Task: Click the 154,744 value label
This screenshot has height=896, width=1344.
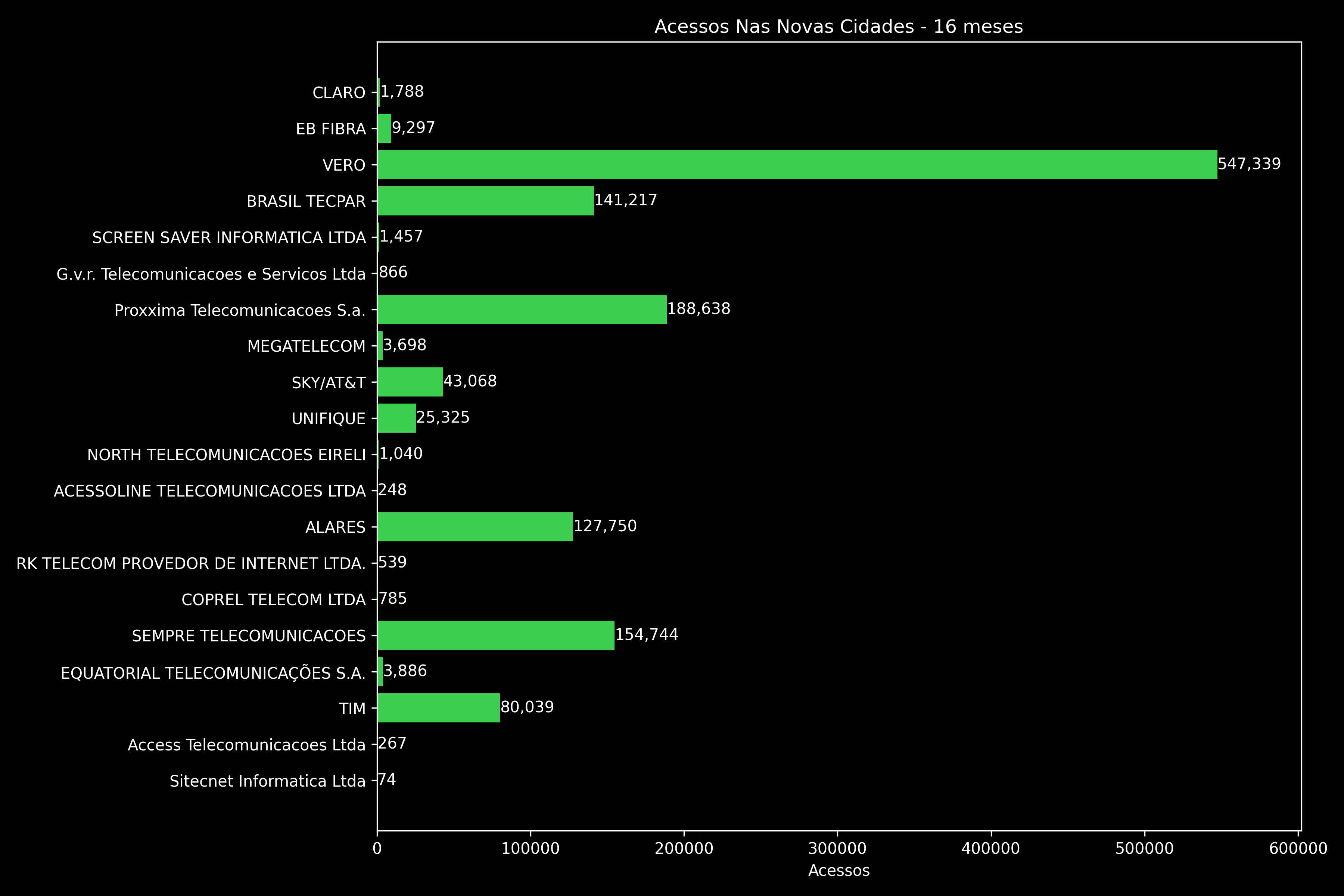Action: [x=646, y=634]
